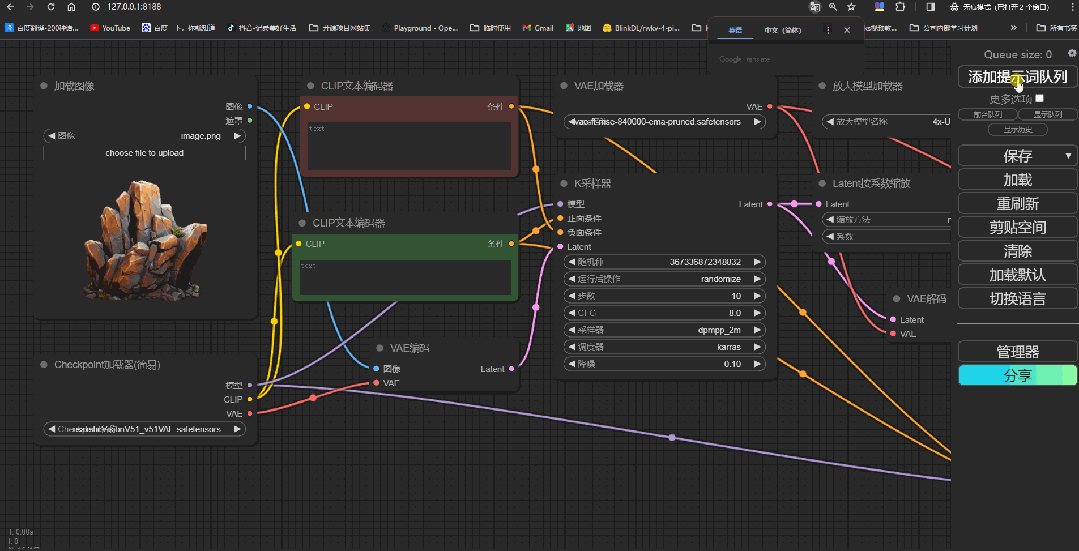Image resolution: width=1079 pixels, height=551 pixels.
Task: Open the browser extensions puzzle icon
Action: pos(899,7)
